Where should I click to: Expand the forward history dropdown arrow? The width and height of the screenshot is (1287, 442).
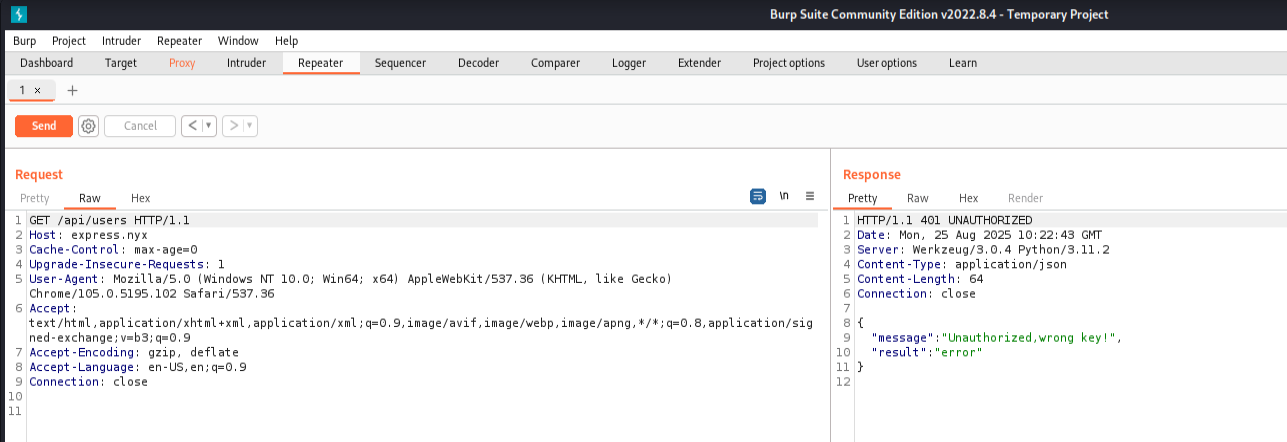pyautogui.click(x=249, y=126)
